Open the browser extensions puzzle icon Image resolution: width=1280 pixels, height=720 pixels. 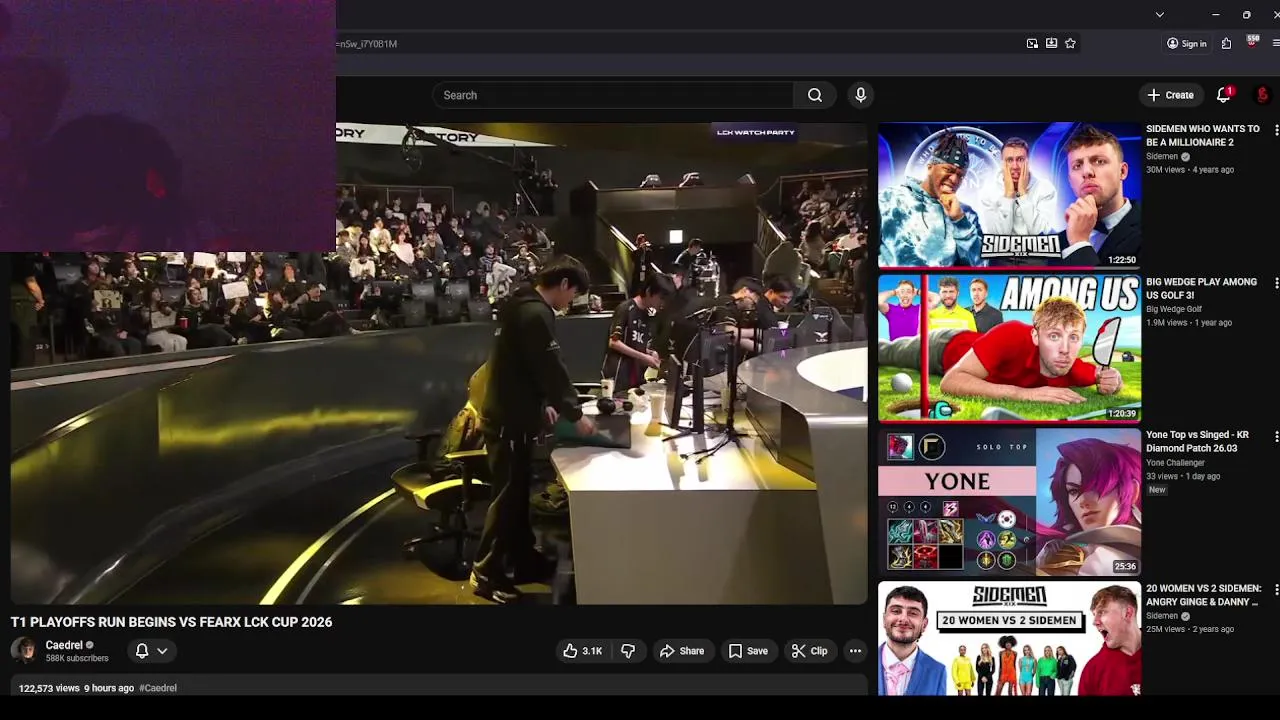[x=1226, y=43]
